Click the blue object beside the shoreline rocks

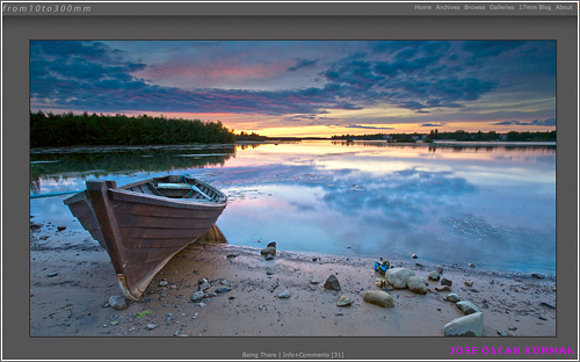tap(382, 266)
